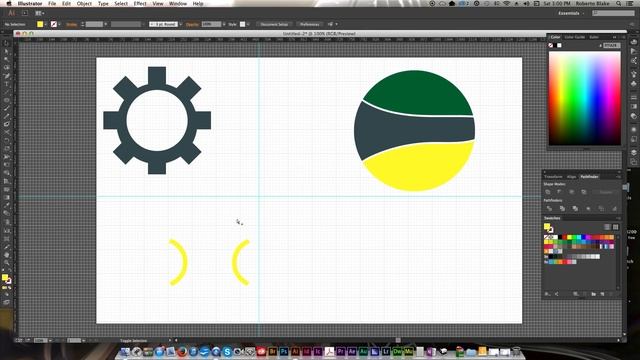Open the View menu

[x=158, y=4]
